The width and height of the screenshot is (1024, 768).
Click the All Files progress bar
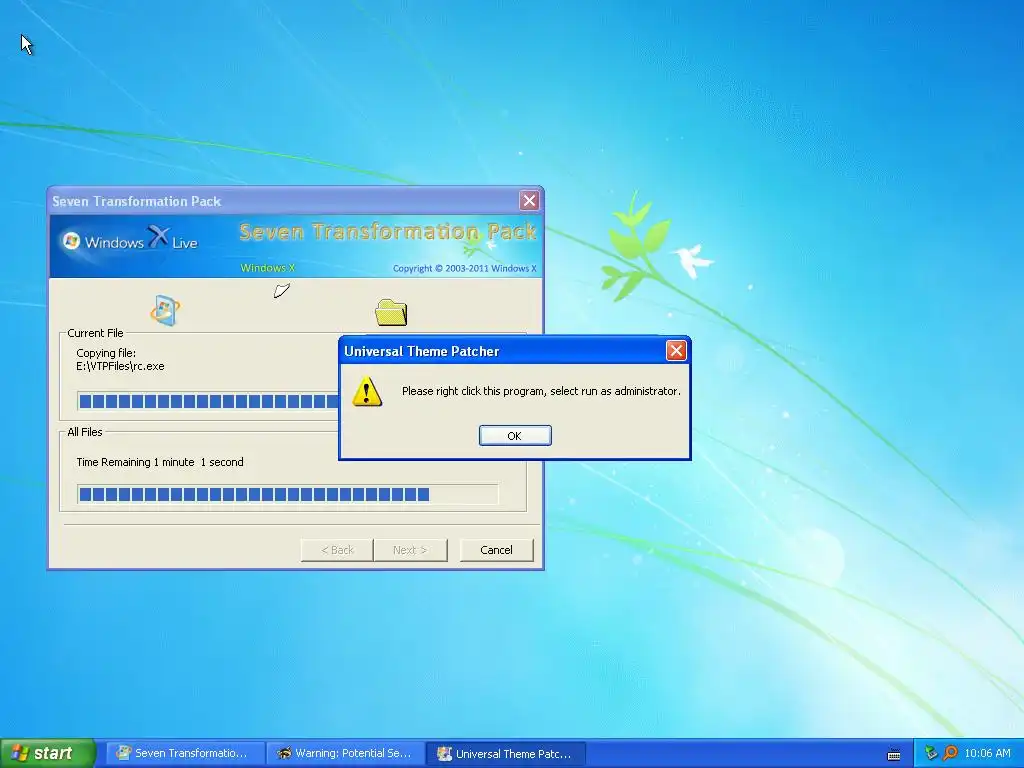point(287,494)
